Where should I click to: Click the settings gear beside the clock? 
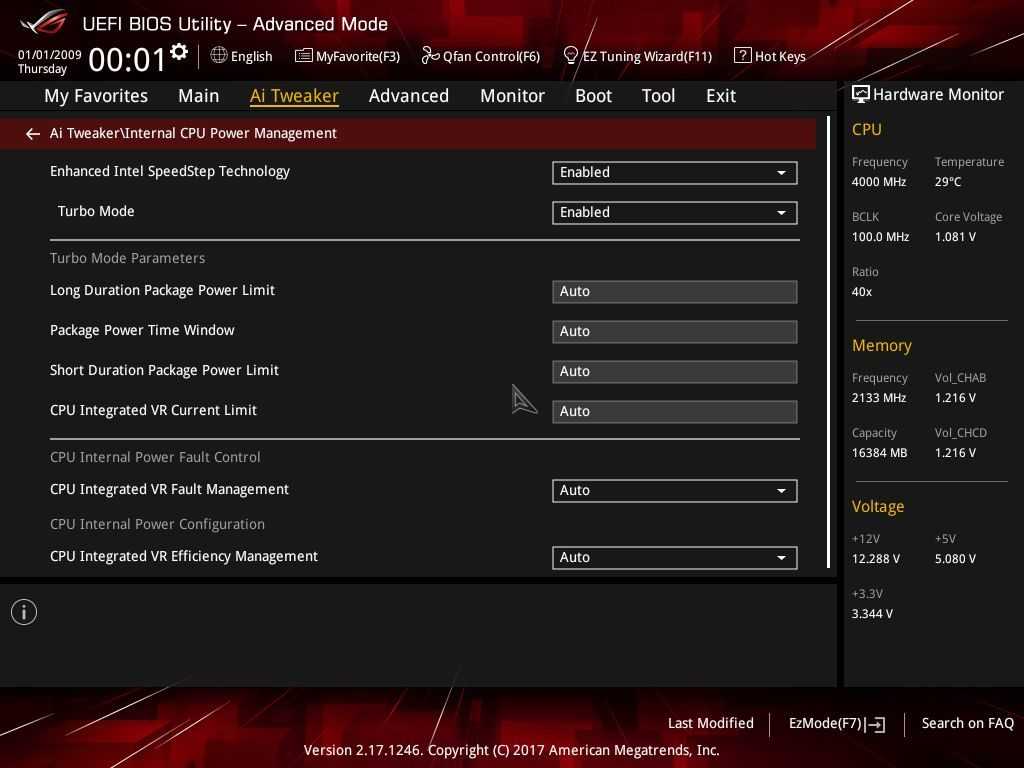pos(179,52)
